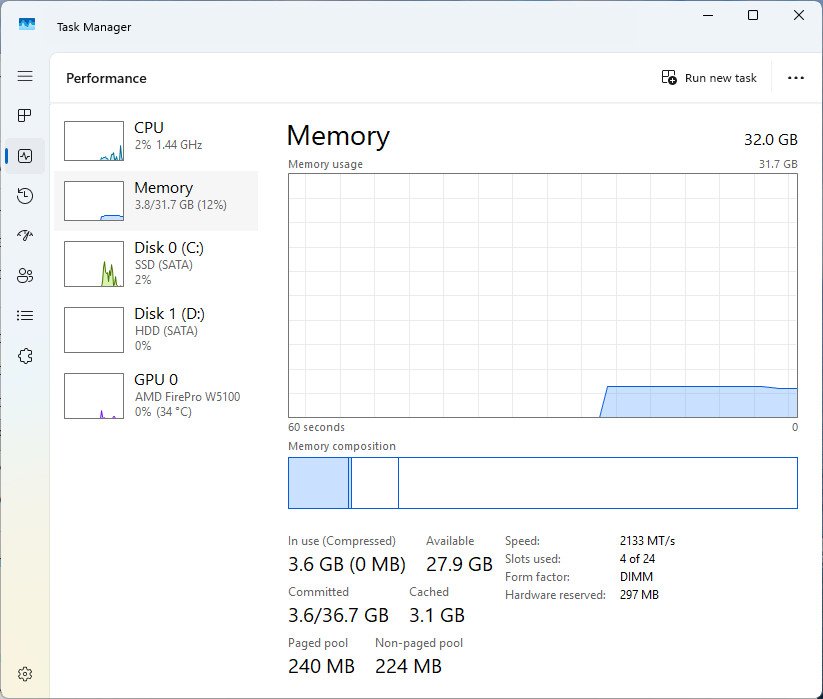
Task: Click the Memory heading title
Action: [x=339, y=135]
